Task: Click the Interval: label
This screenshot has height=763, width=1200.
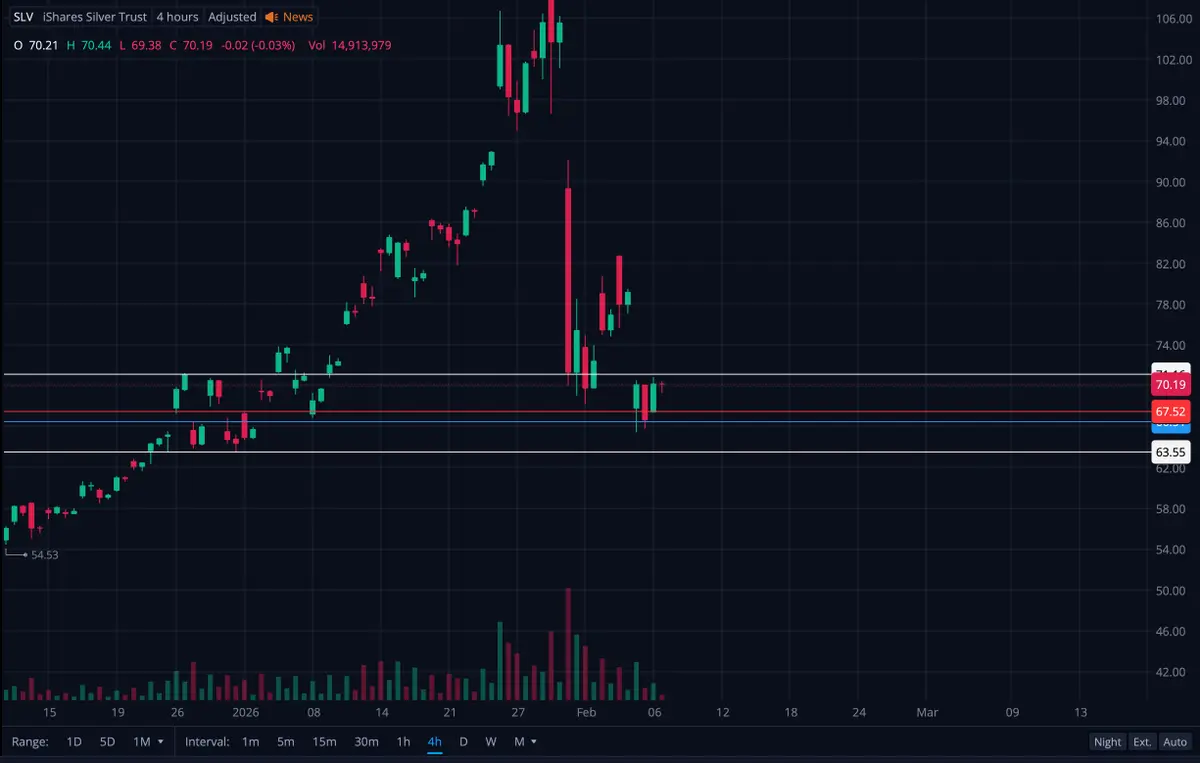Action: [207, 742]
